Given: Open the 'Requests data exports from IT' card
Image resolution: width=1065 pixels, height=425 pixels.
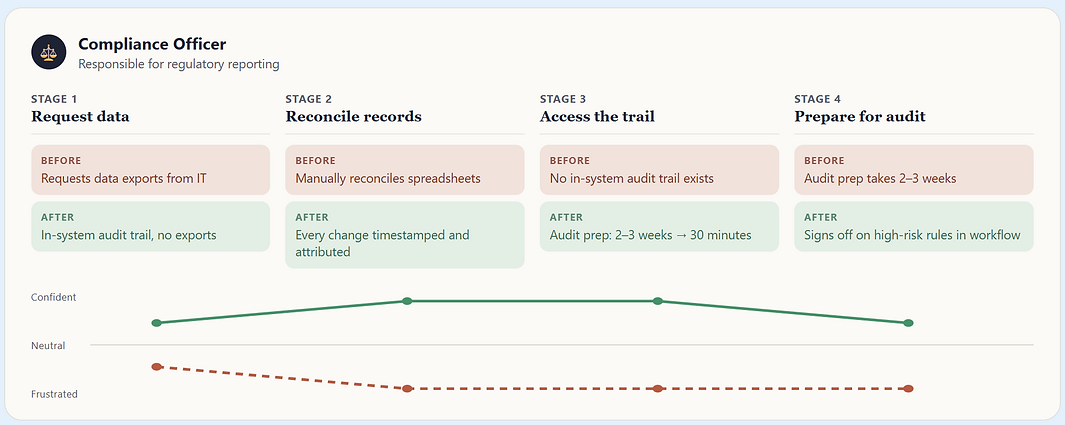Looking at the screenshot, I should tap(151, 170).
